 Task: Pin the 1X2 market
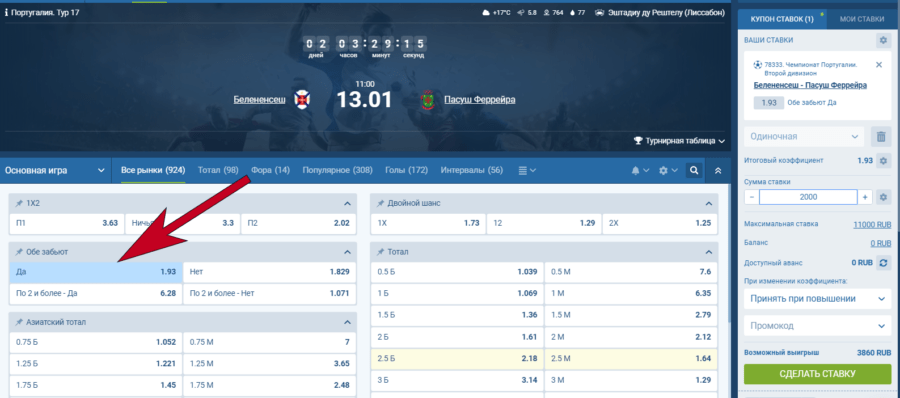tap(19, 203)
